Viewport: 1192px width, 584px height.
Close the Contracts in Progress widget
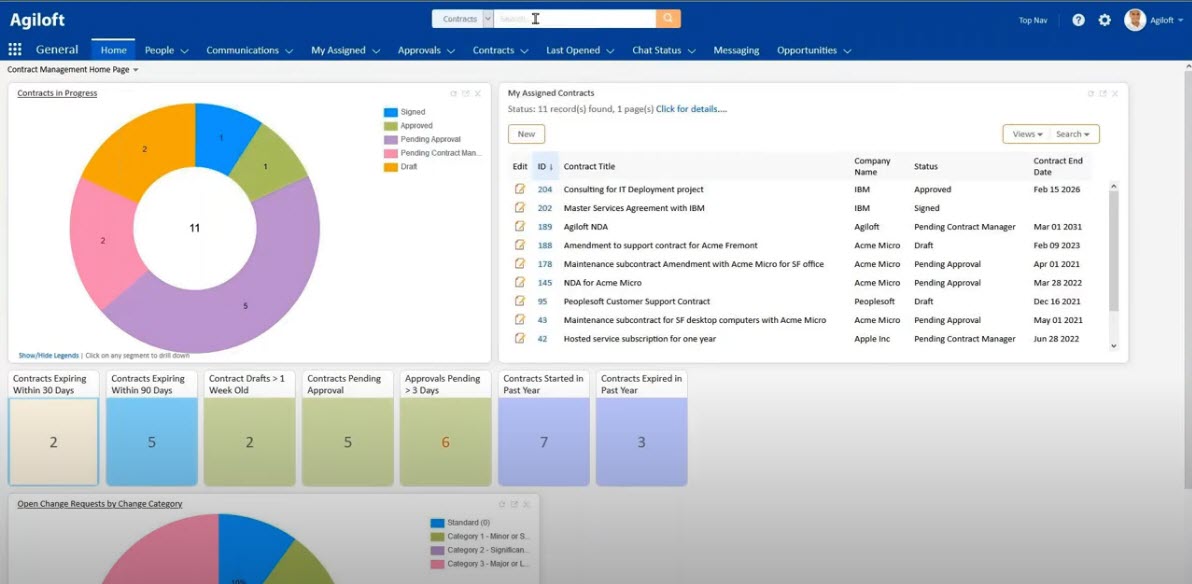coord(477,94)
